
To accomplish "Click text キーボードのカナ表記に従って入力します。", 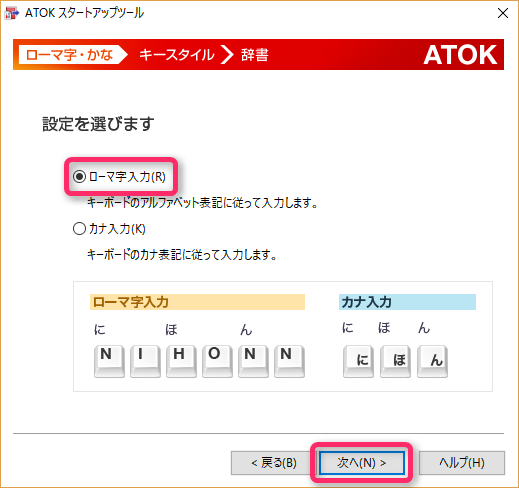I will pos(182,255).
